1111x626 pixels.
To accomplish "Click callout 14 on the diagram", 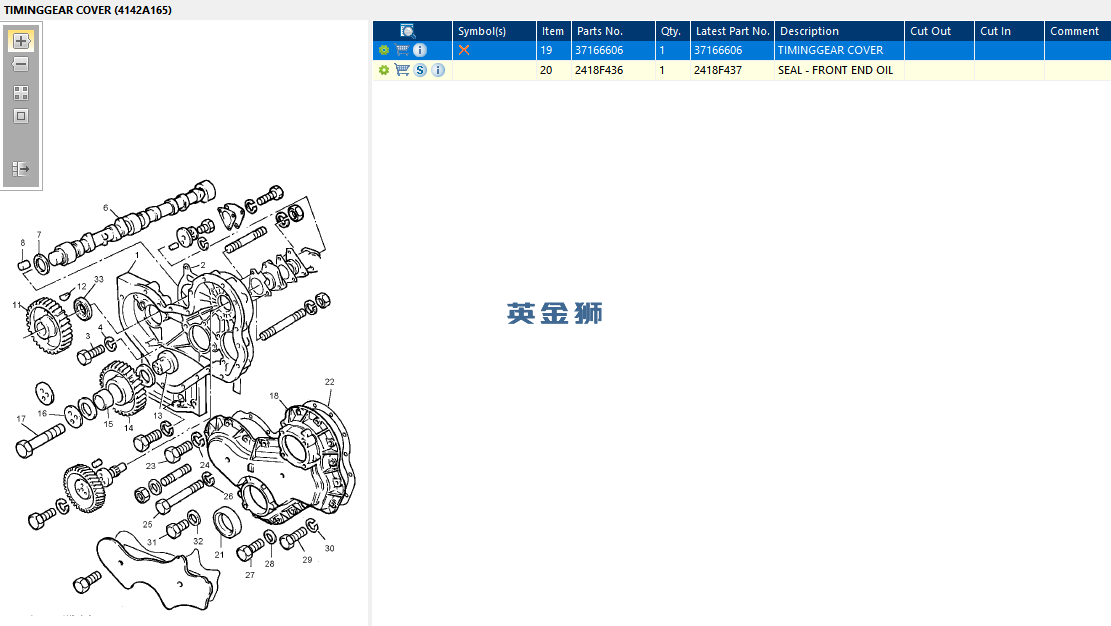I will (x=128, y=427).
